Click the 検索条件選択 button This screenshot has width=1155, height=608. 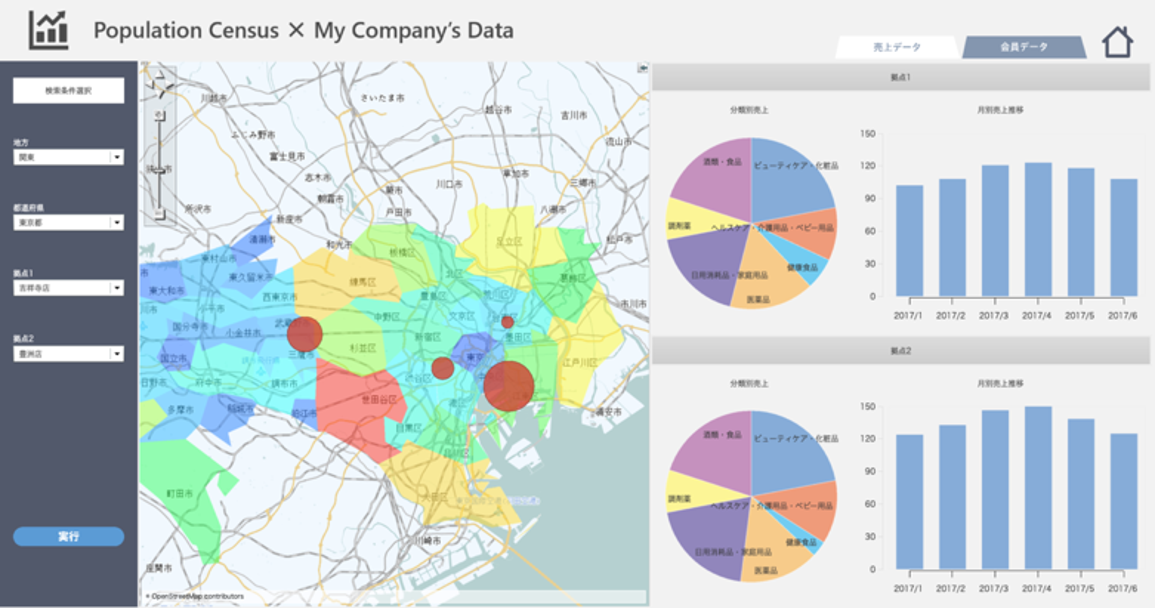[69, 91]
